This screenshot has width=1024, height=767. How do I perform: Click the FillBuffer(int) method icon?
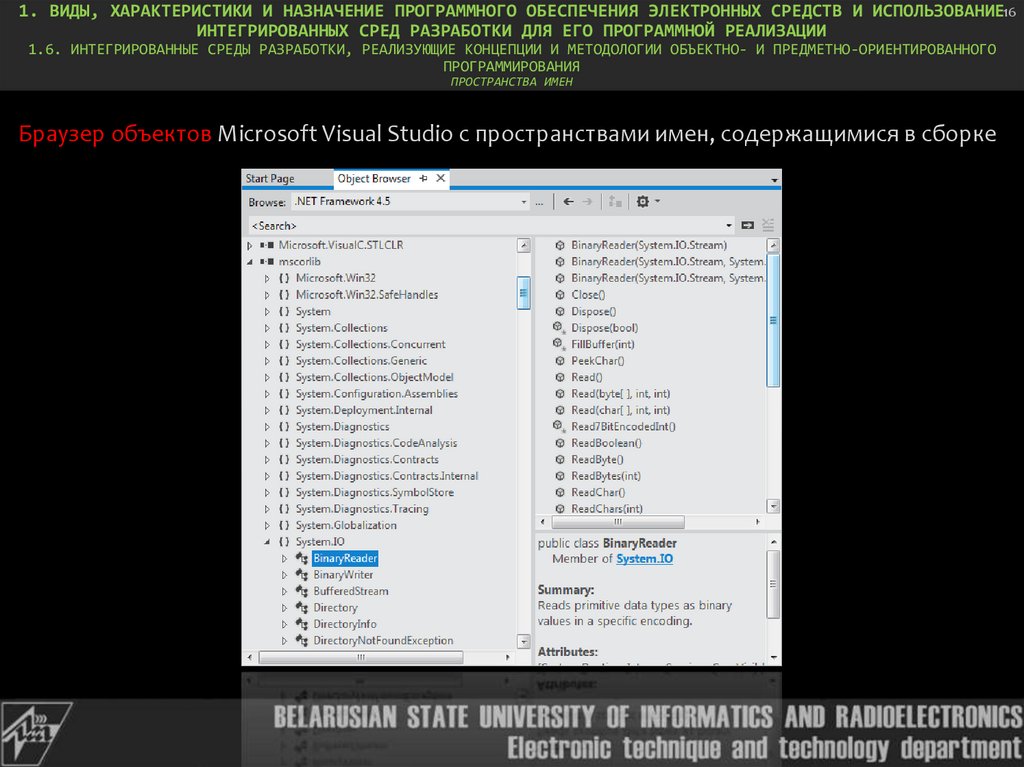coord(558,344)
